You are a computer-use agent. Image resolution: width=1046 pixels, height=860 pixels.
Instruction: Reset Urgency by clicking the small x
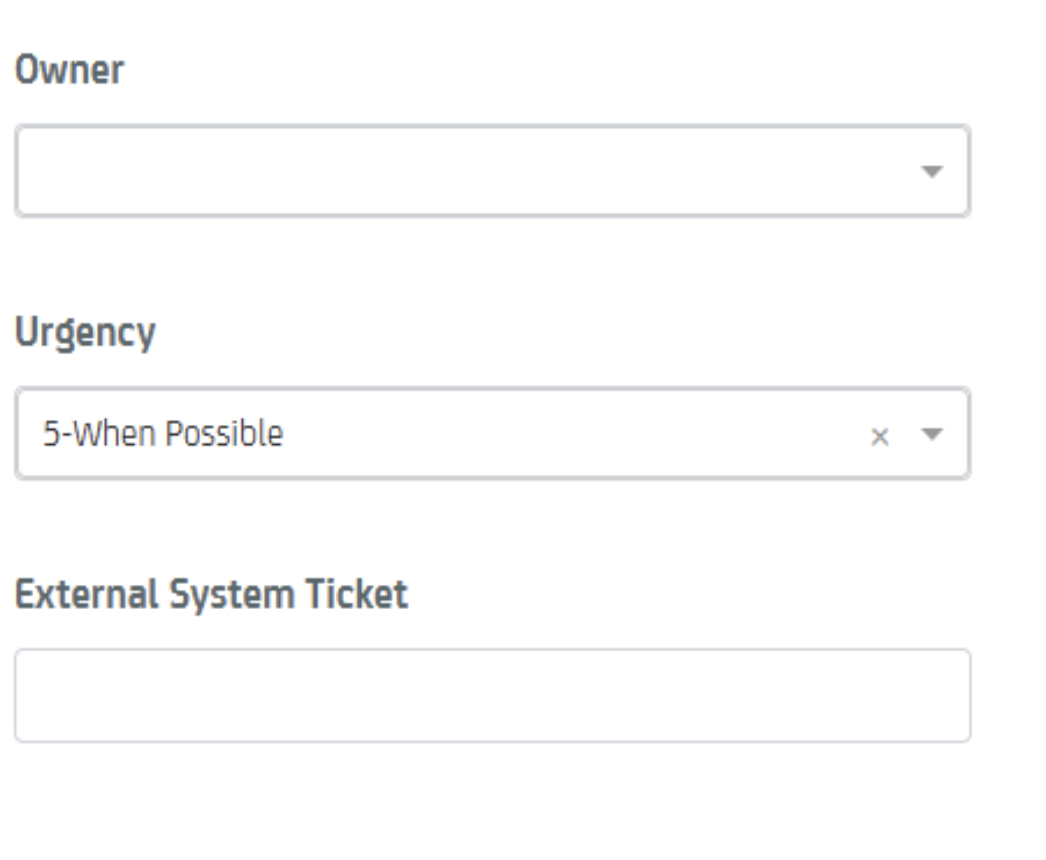tap(880, 436)
